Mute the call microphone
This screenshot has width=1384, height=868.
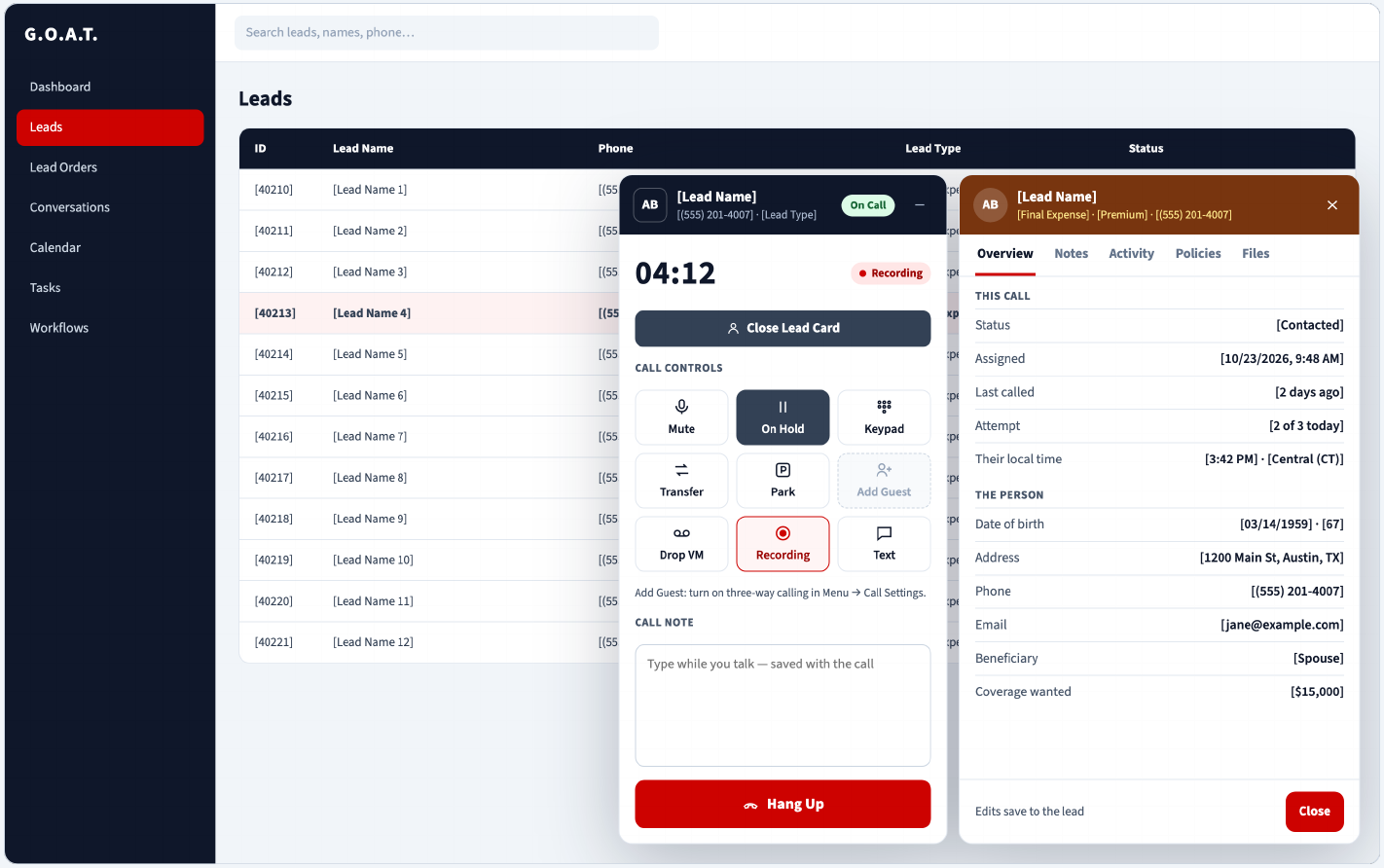tap(681, 417)
